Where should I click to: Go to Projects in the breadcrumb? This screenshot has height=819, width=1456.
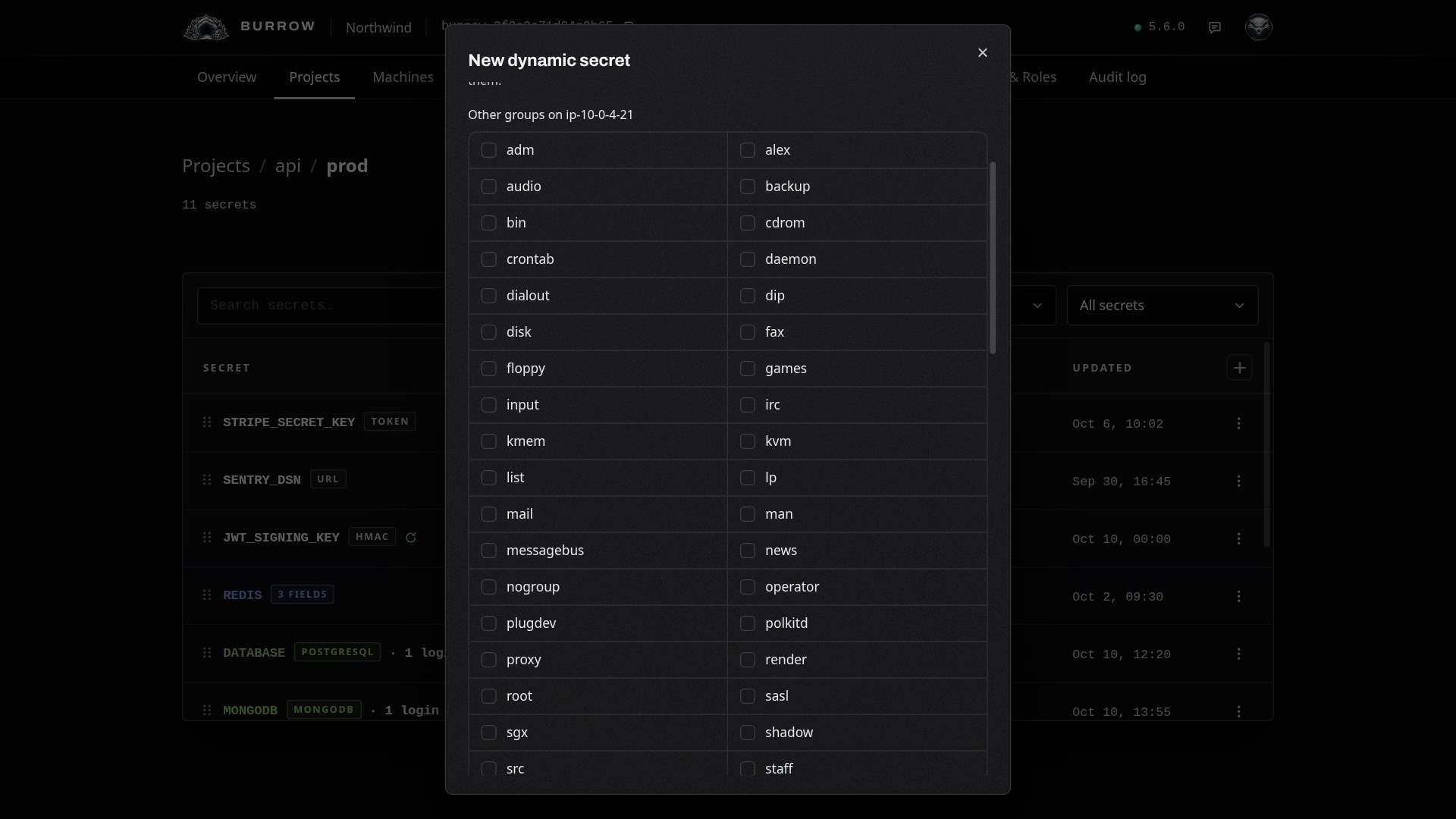216,165
